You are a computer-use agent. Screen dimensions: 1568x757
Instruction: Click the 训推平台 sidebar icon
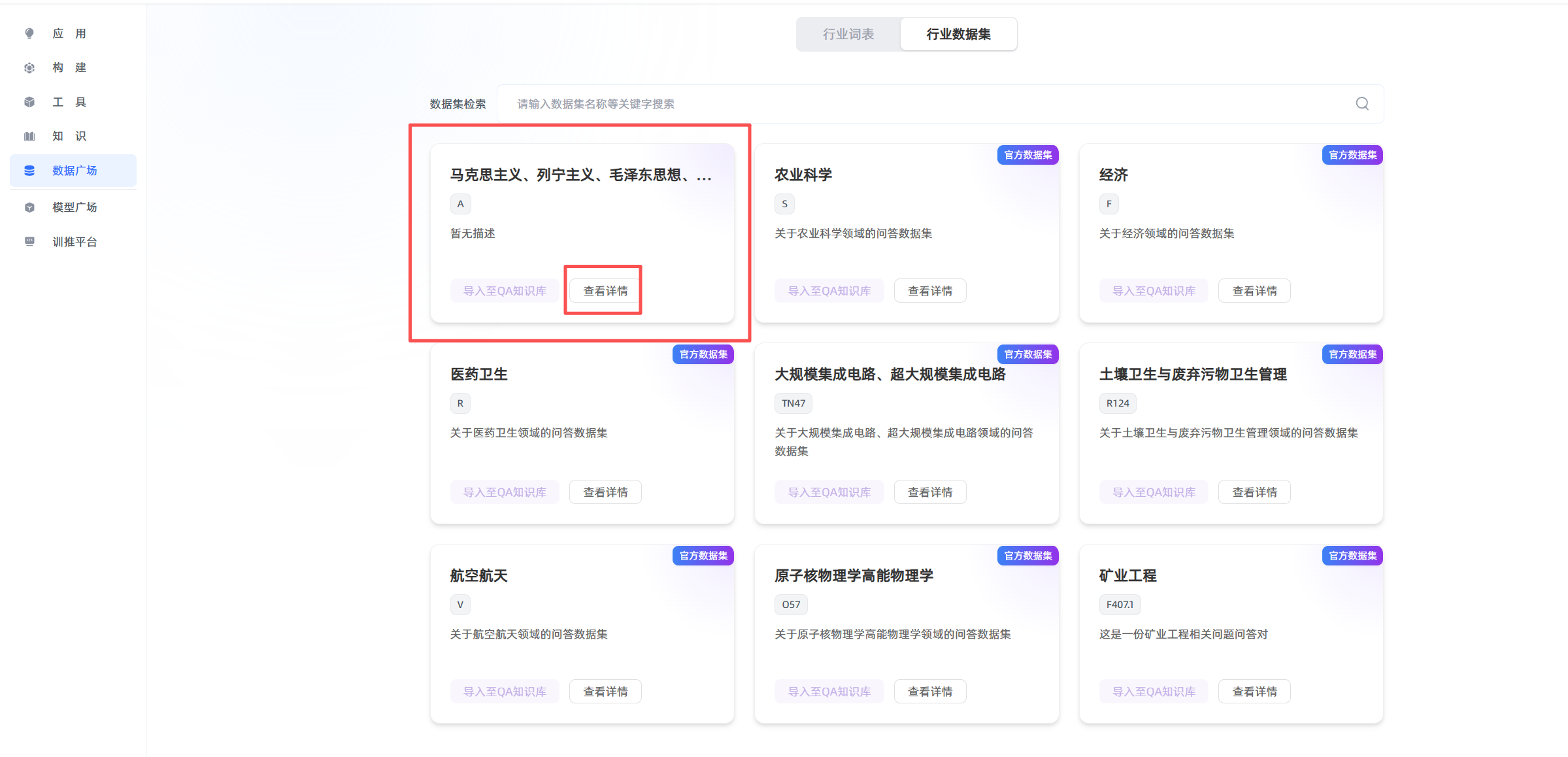click(x=29, y=242)
